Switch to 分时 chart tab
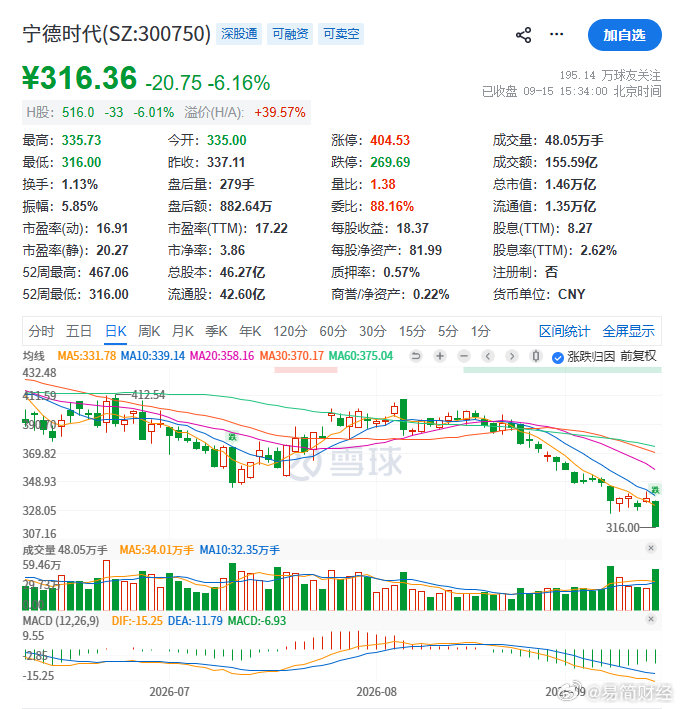The image size is (680, 709). pos(41,331)
